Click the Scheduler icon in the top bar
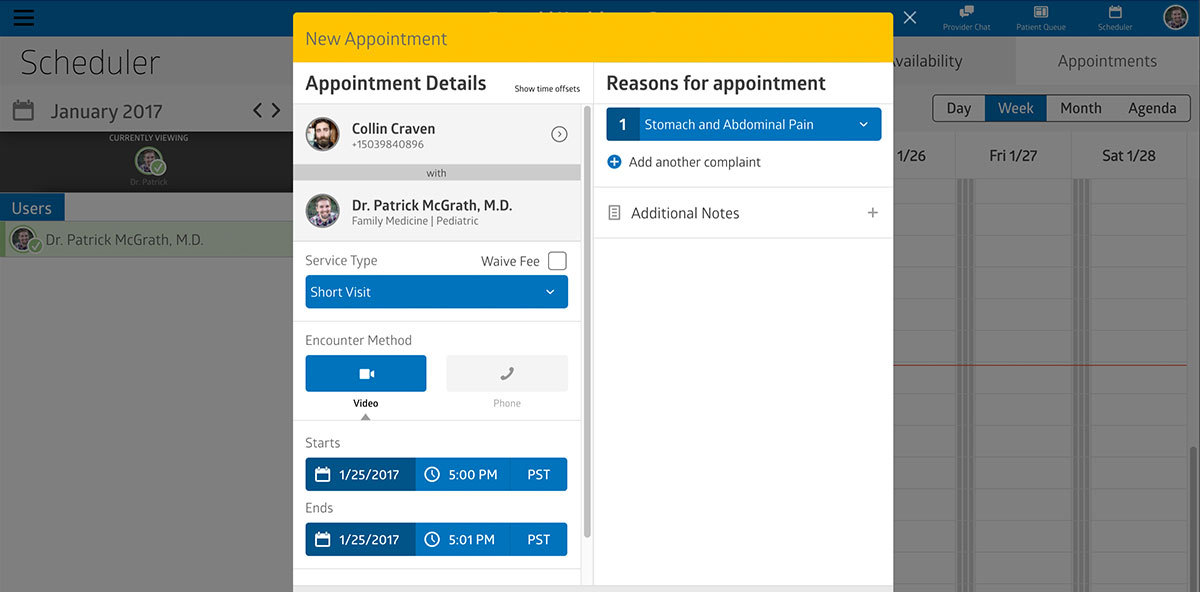1200x592 pixels. click(x=1115, y=17)
